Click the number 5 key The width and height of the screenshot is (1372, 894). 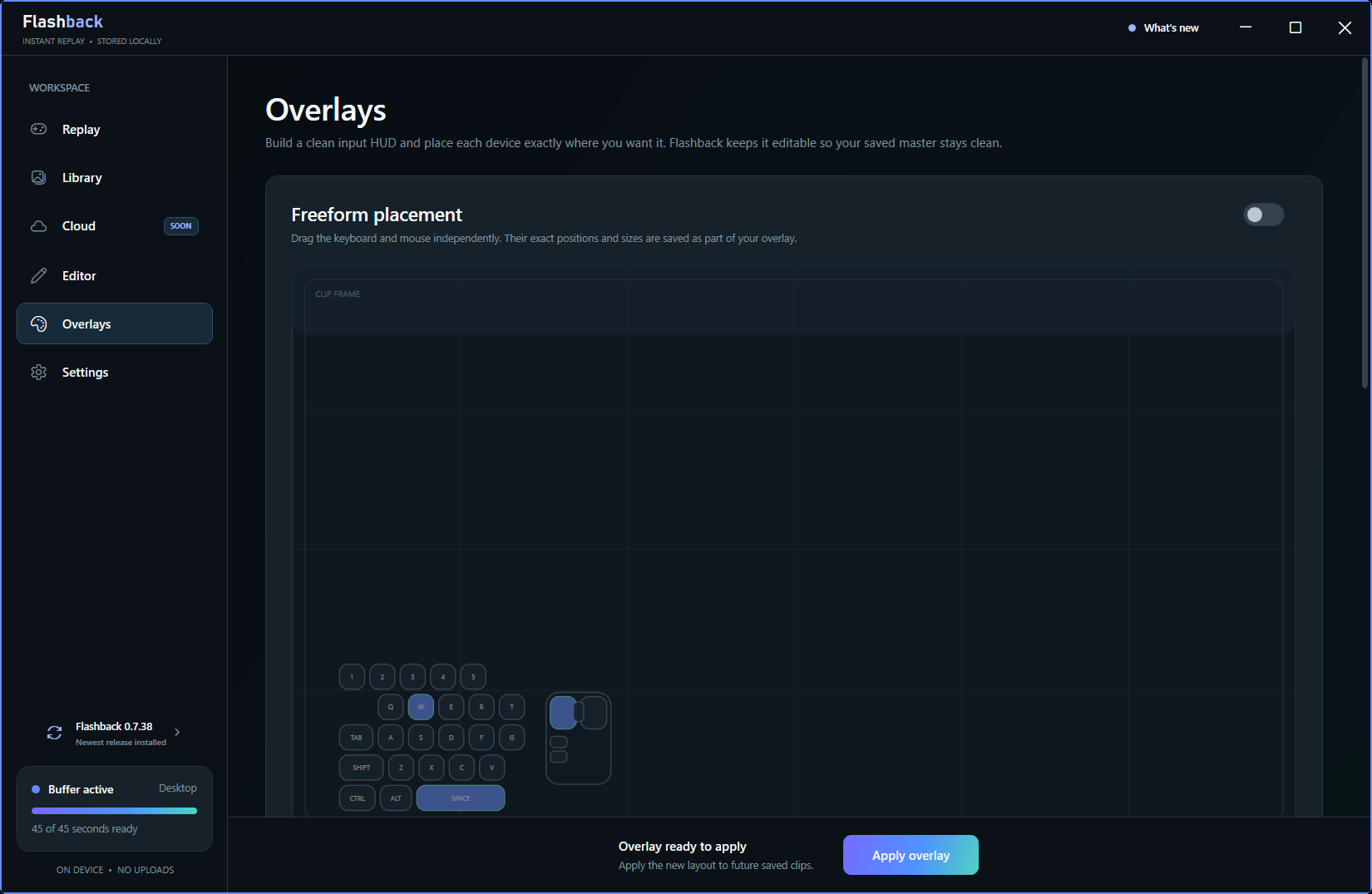[473, 677]
